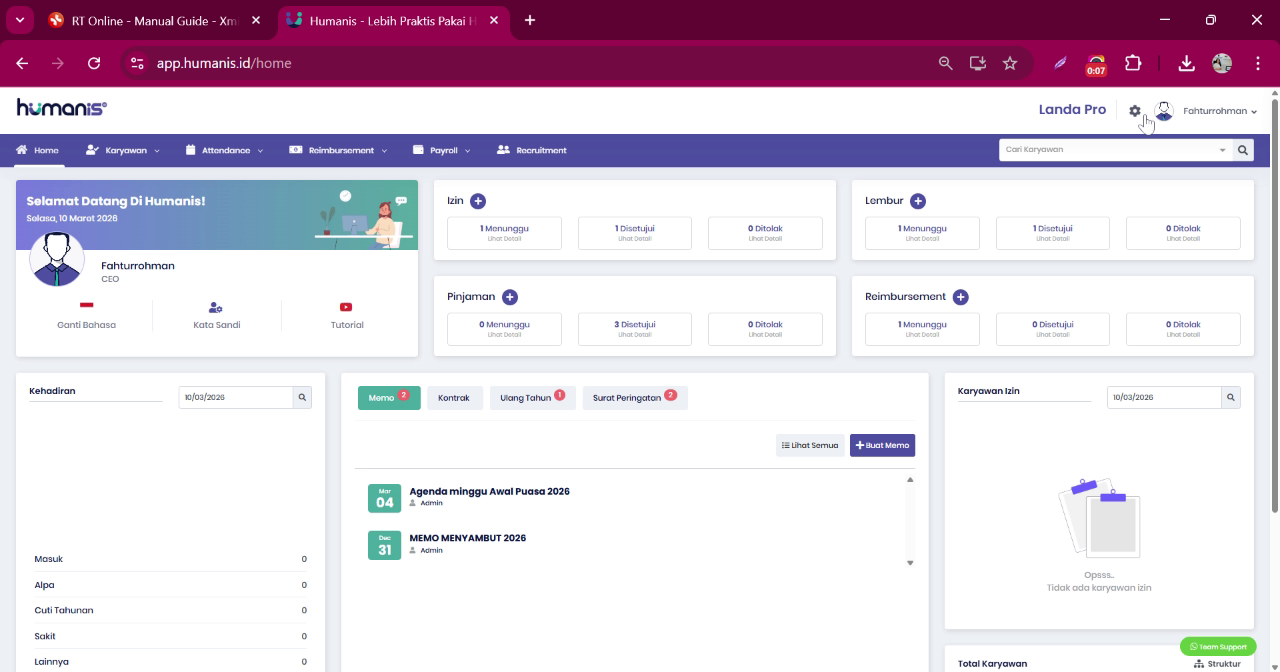Screen dimensions: 1280x672
Task: Select the Ulang Tahun tab
Action: pyautogui.click(x=532, y=398)
